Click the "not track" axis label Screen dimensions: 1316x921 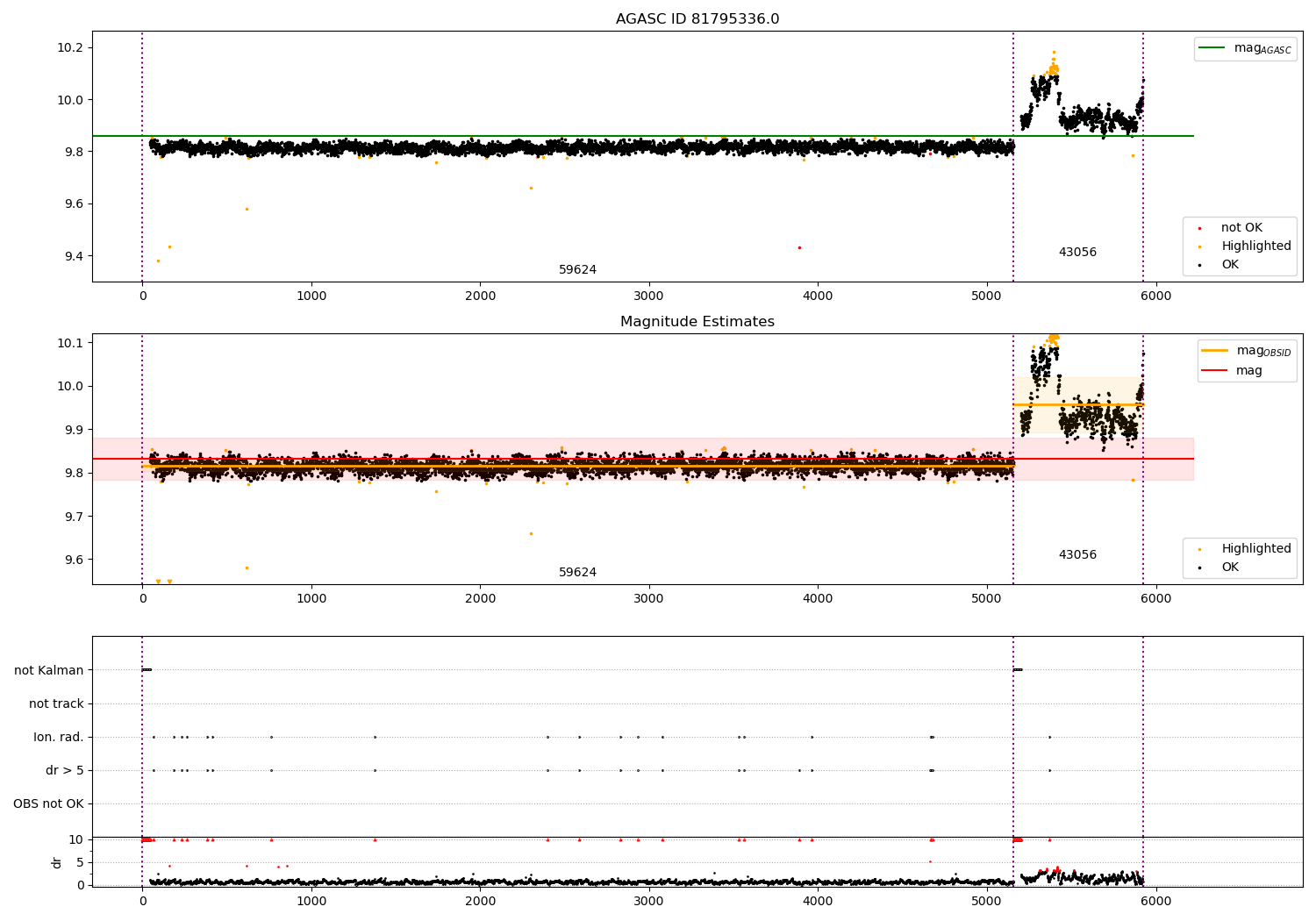point(56,703)
